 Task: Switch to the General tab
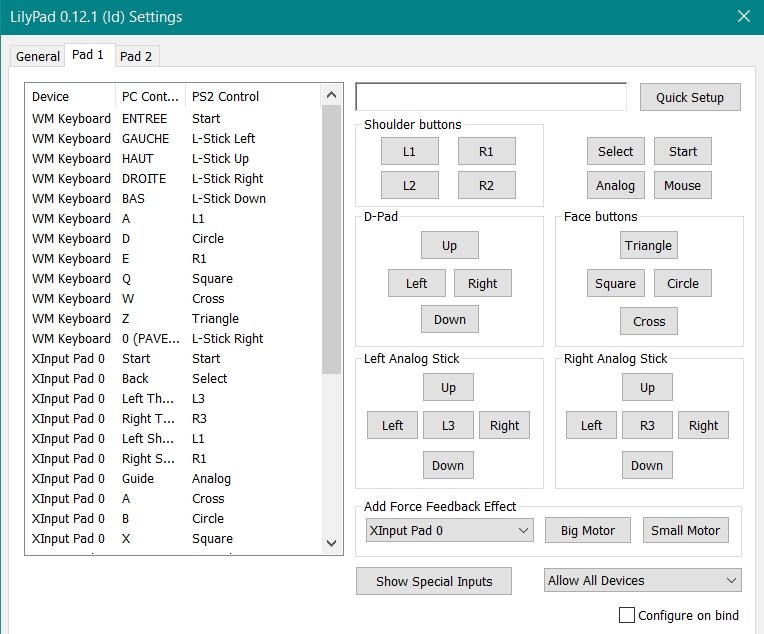click(38, 57)
